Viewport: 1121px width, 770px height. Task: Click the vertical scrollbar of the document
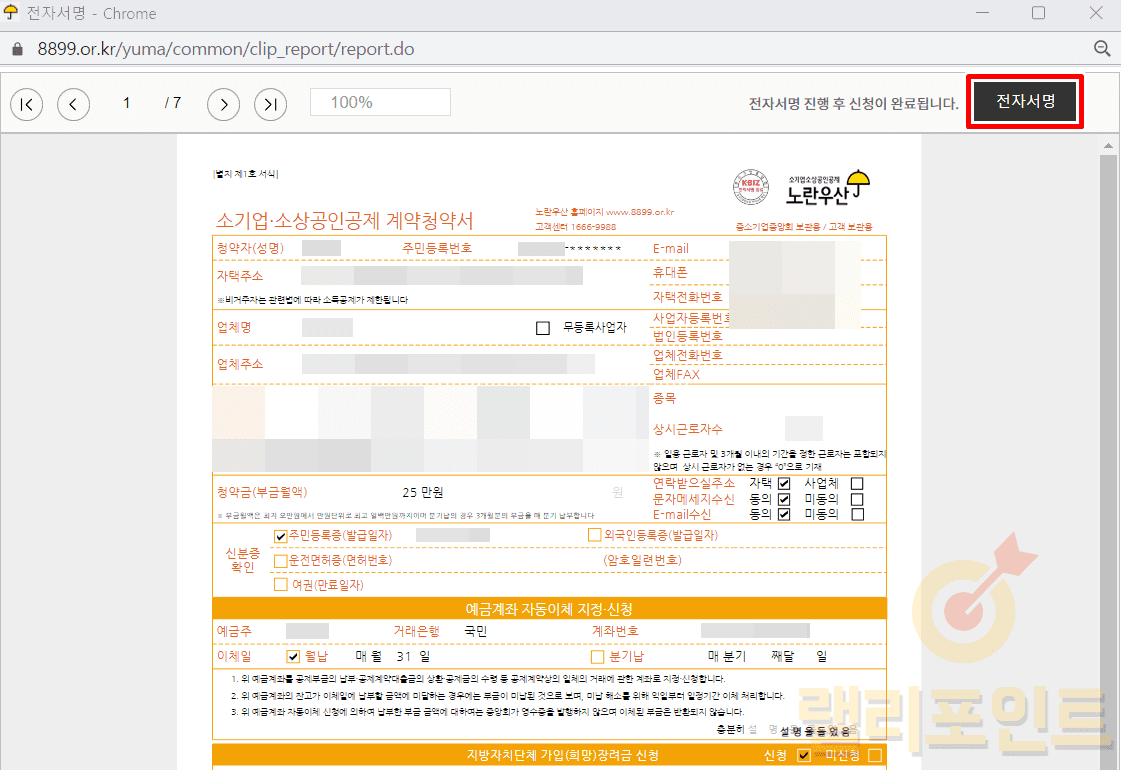click(1109, 450)
